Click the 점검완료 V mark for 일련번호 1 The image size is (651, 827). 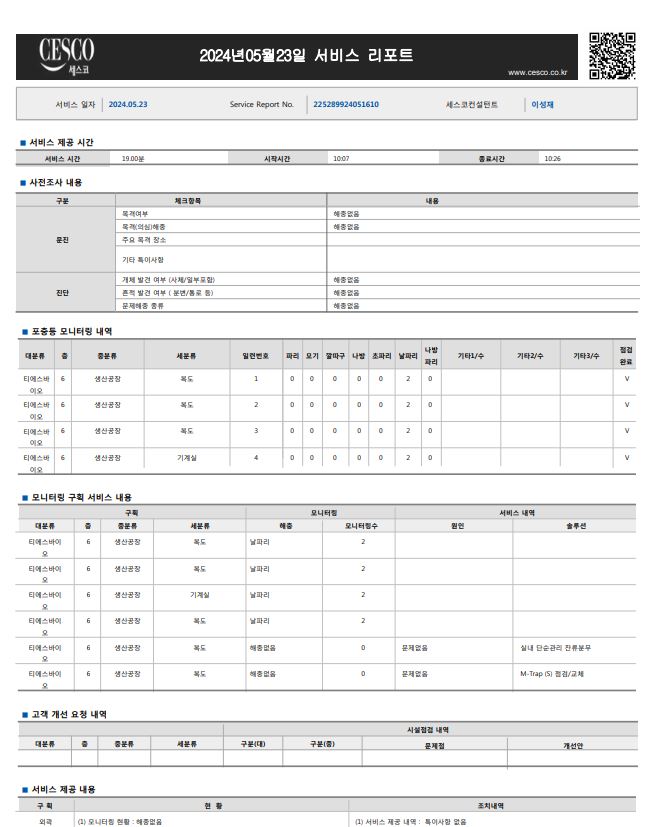[627, 379]
